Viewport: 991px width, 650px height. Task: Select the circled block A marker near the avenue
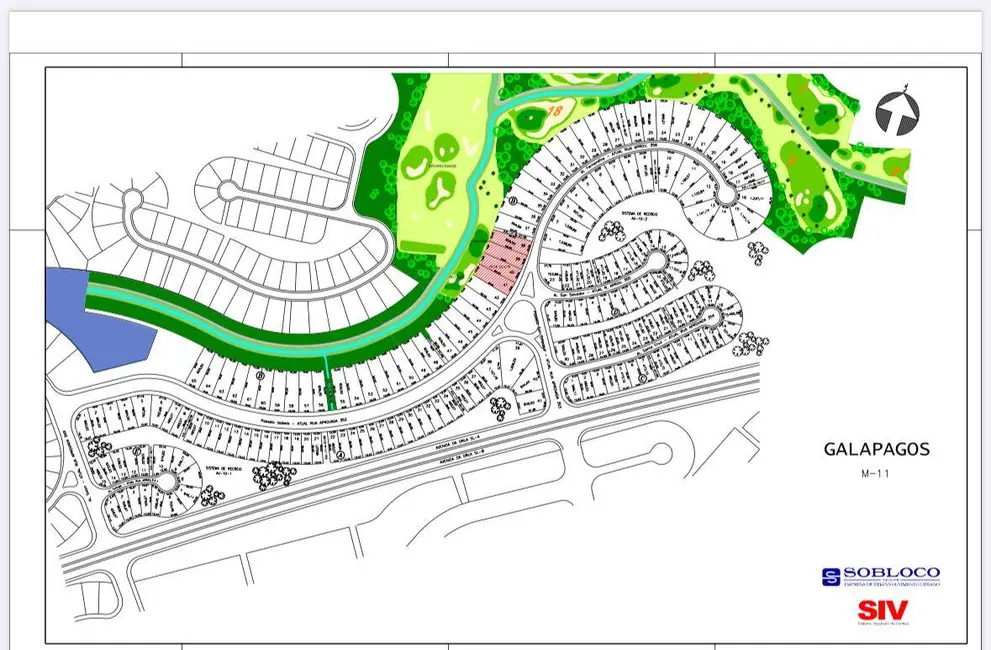[340, 455]
